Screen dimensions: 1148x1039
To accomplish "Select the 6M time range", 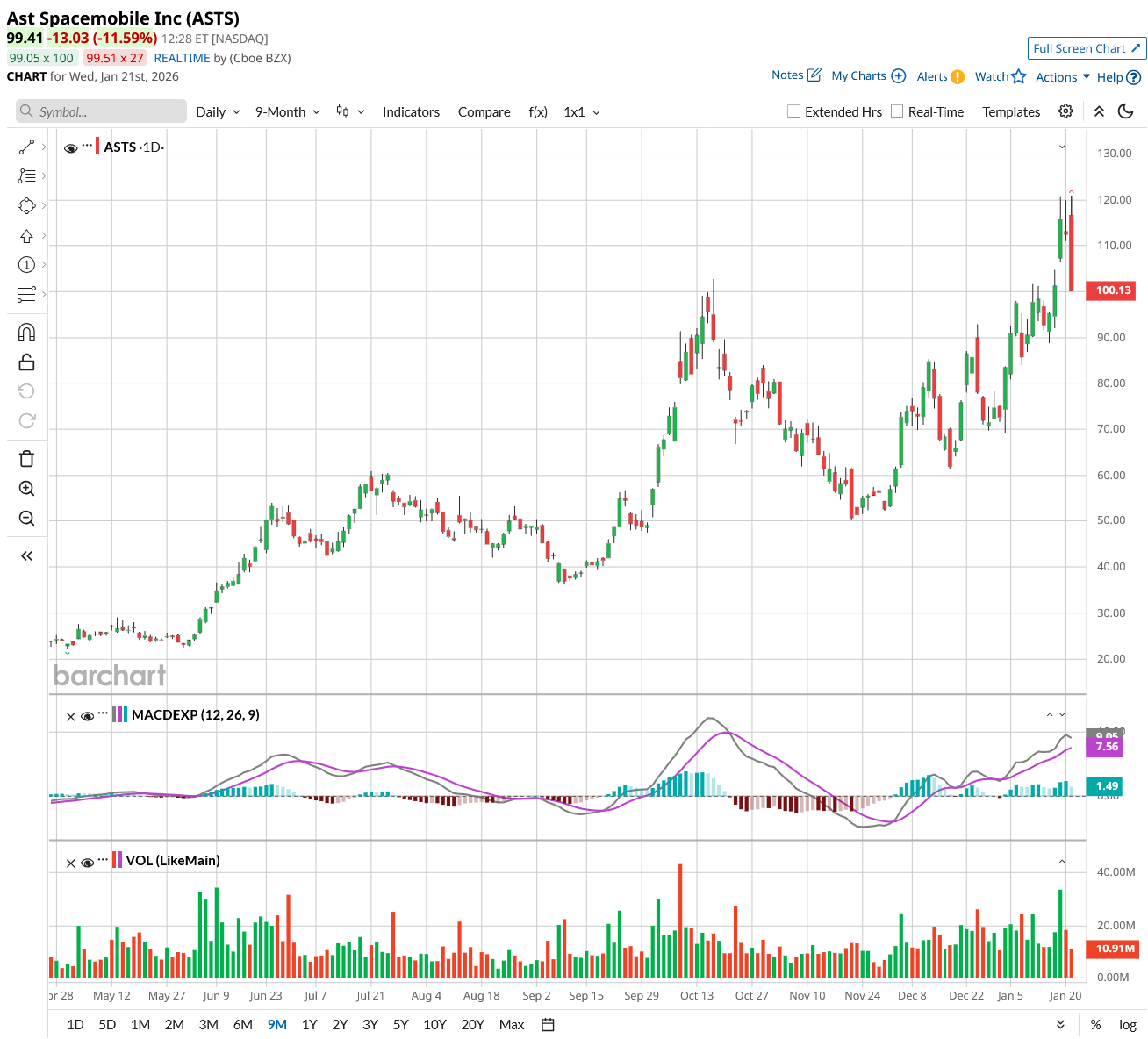I will tap(243, 1024).
